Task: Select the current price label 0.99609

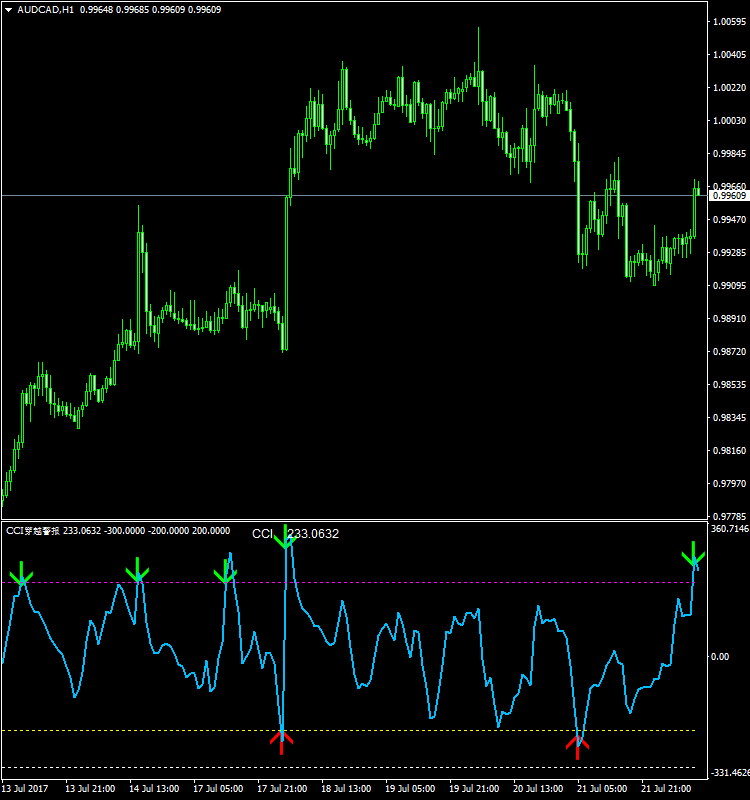Action: pyautogui.click(x=730, y=196)
